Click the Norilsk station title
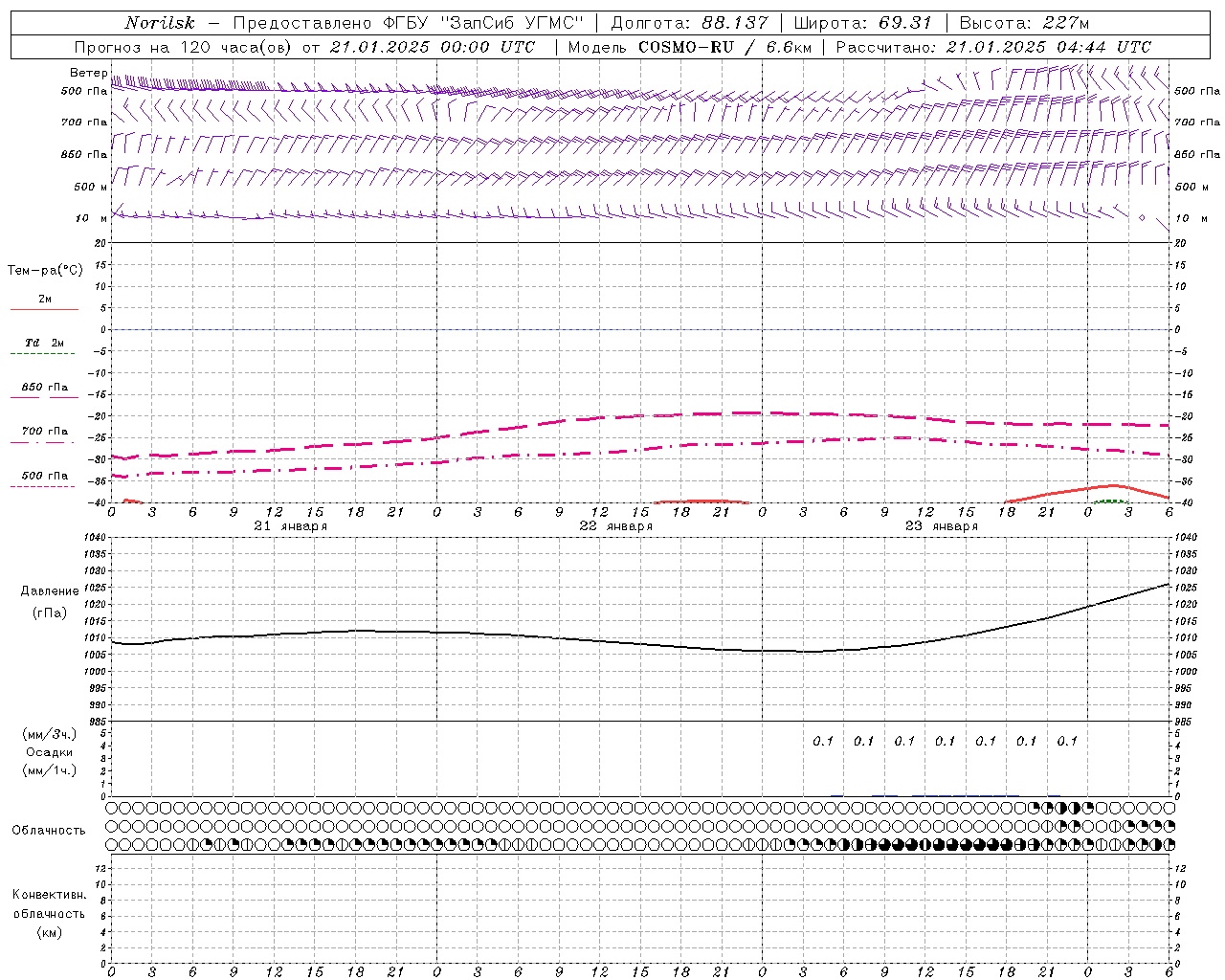This screenshot has height=980, width=1225. click(159, 23)
